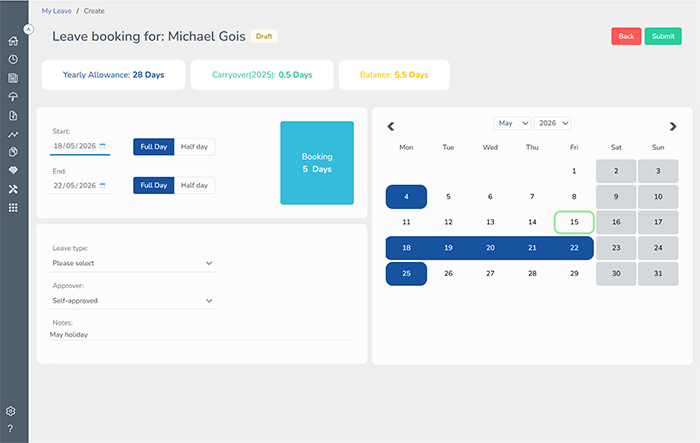
Task: Select May 7 in the calendar
Action: (x=532, y=196)
